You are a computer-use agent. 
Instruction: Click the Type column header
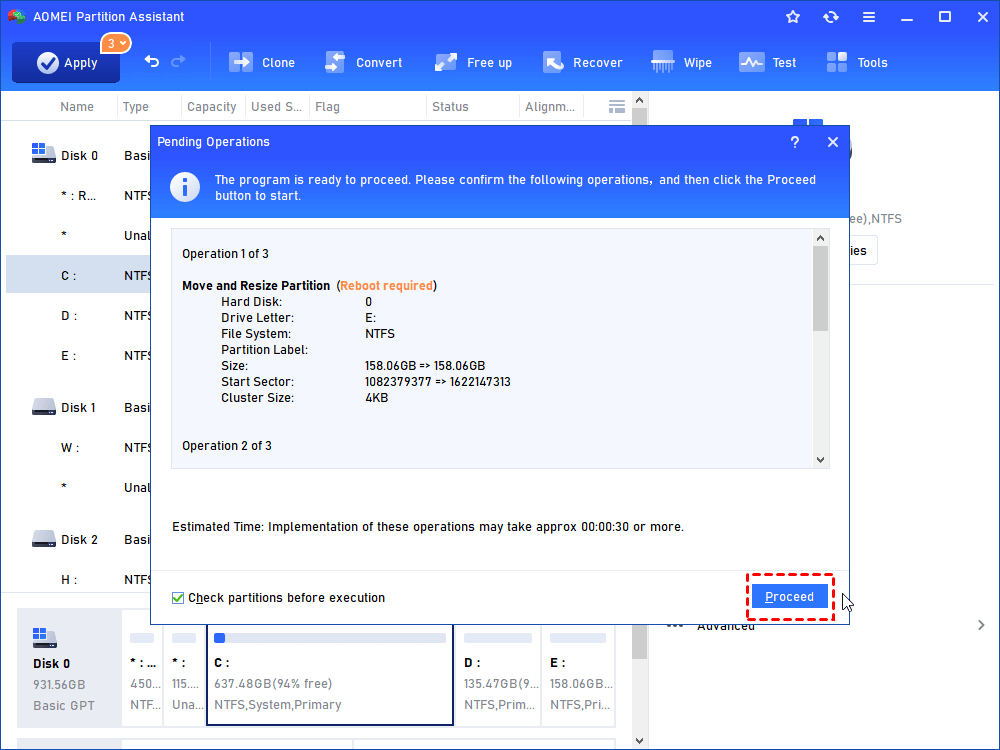click(x=136, y=107)
